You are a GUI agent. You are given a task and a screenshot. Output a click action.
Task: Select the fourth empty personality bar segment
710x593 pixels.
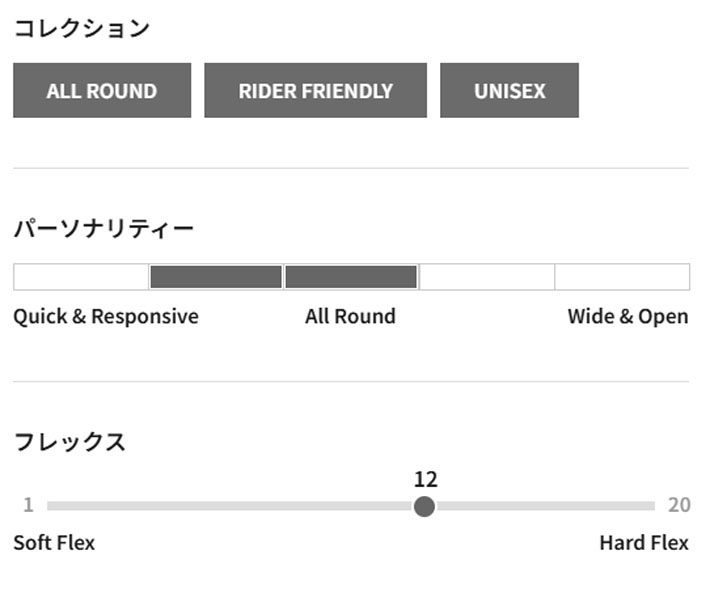[487, 277]
